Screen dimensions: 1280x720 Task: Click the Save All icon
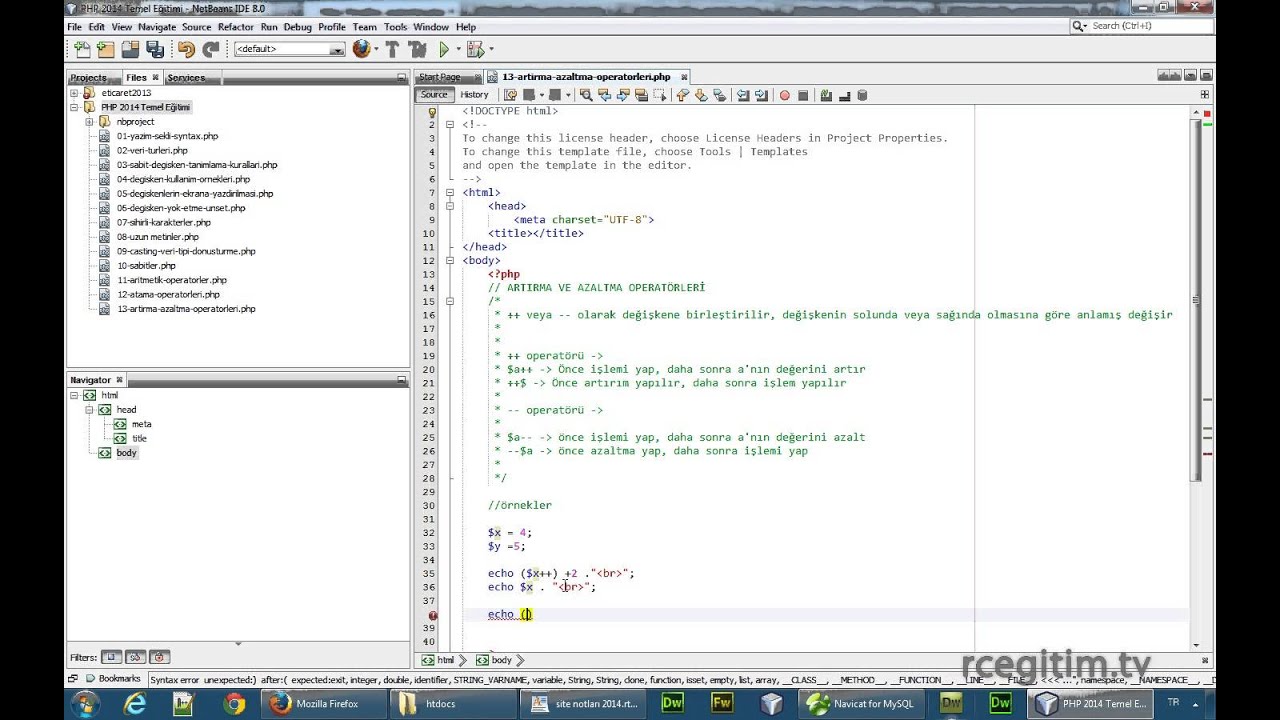click(155, 49)
